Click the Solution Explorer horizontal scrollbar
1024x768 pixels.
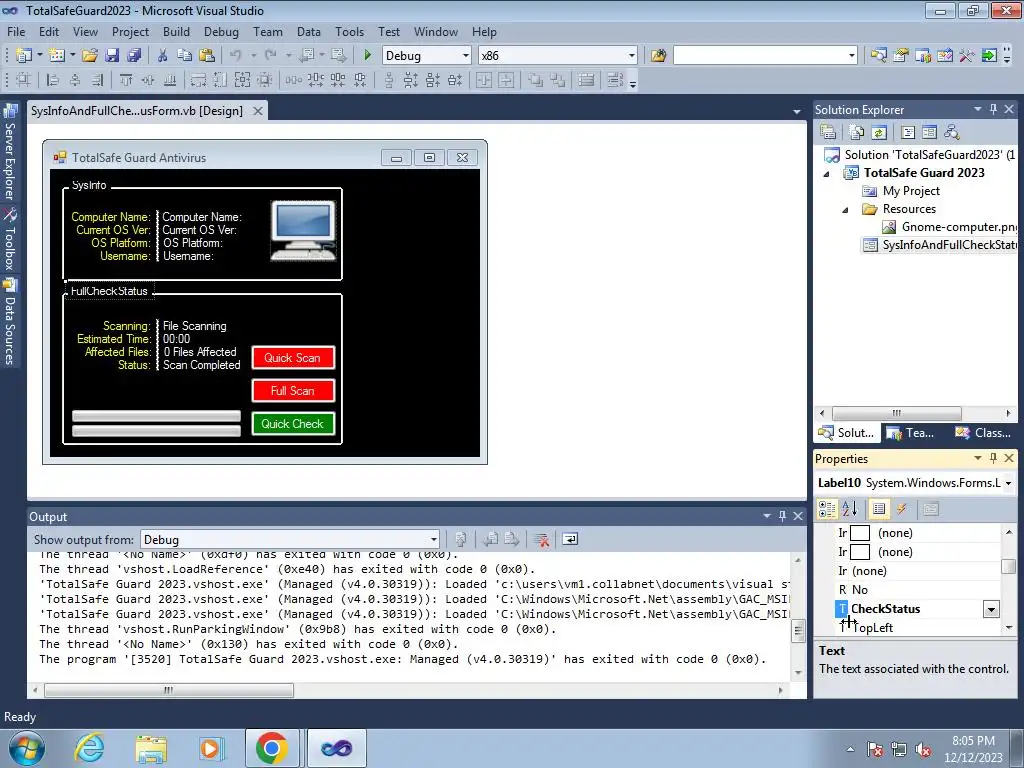point(897,413)
